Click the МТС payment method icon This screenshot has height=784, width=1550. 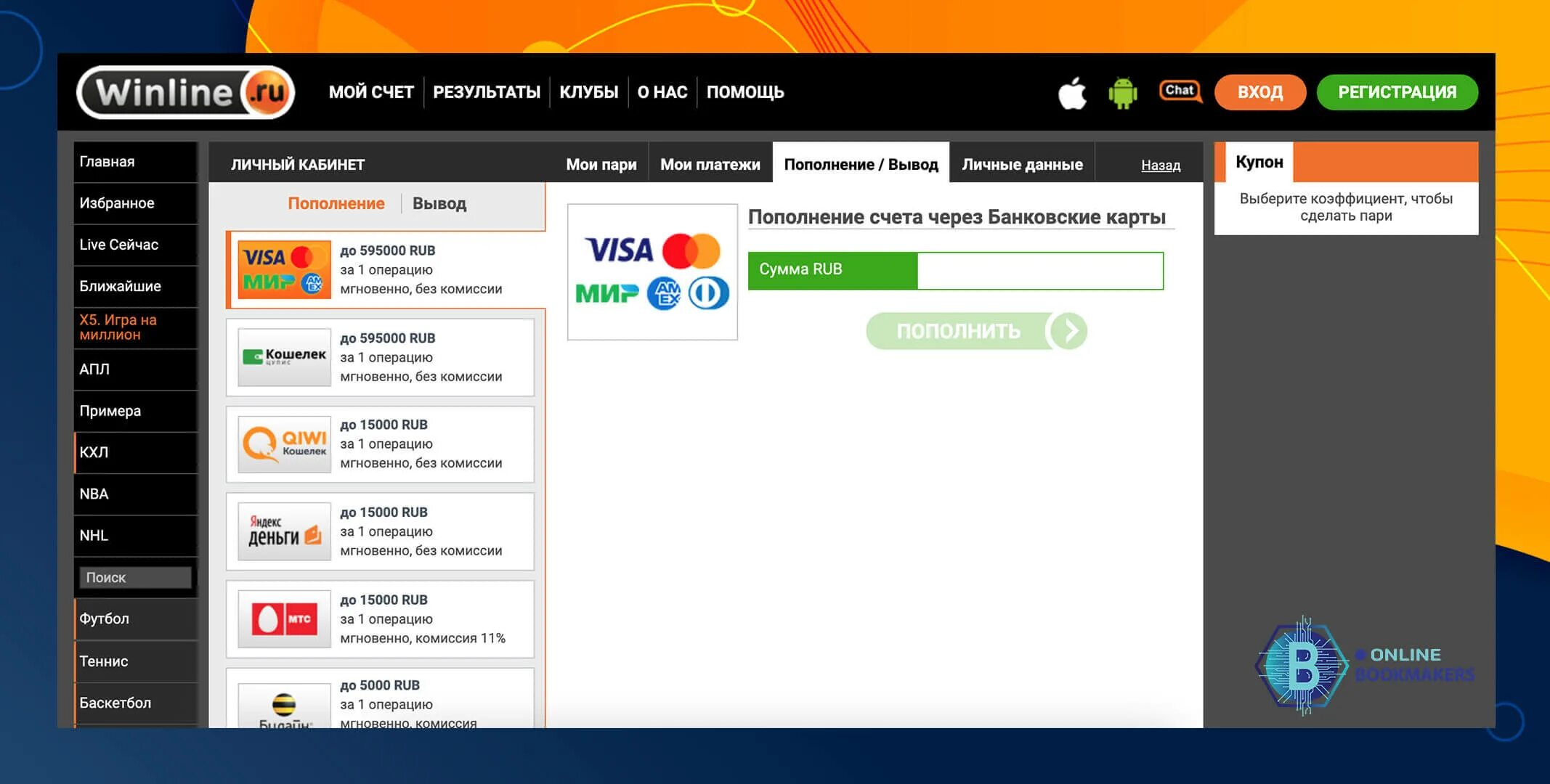click(284, 618)
